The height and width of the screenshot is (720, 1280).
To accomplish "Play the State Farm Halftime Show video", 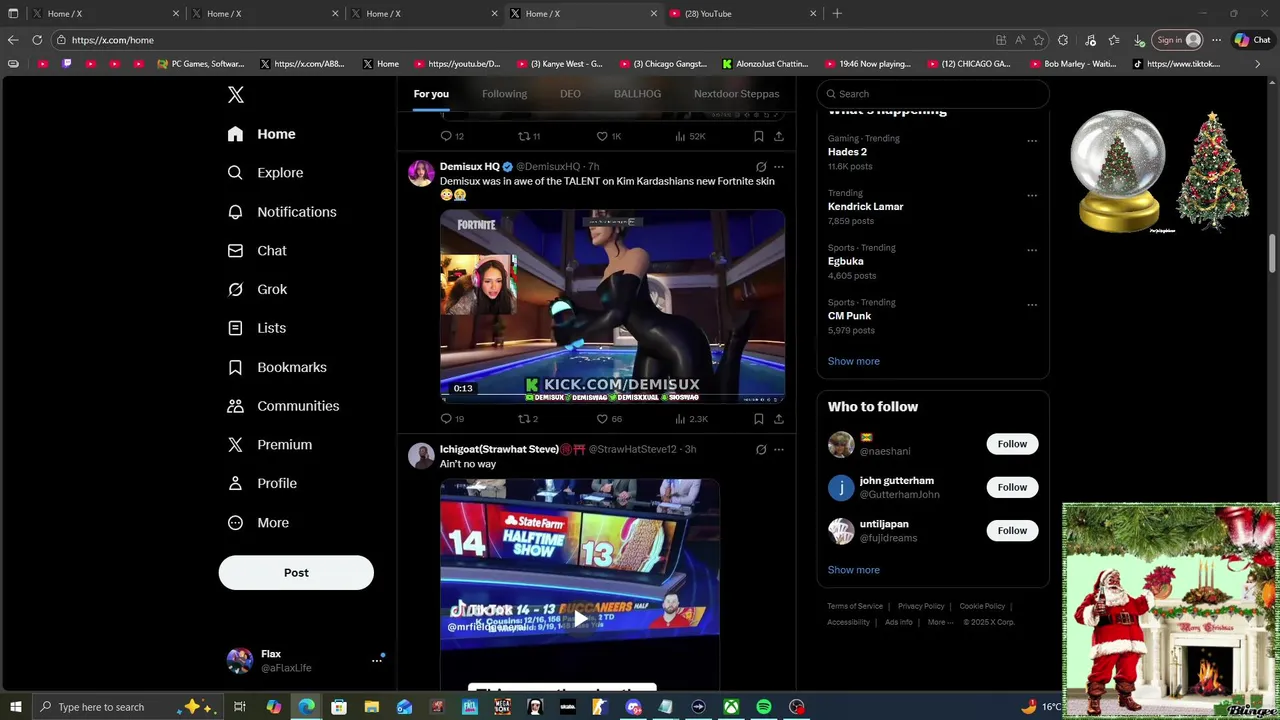I will click(580, 619).
